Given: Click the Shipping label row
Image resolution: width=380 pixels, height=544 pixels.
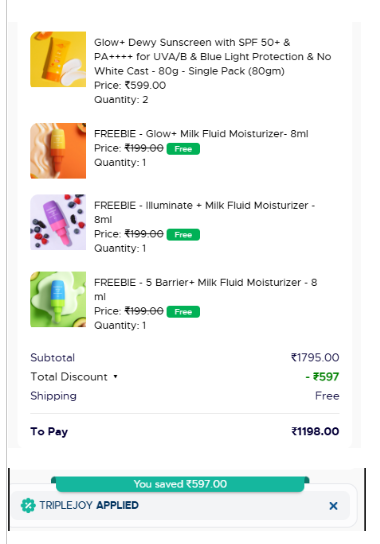Looking at the screenshot, I should (x=185, y=396).
